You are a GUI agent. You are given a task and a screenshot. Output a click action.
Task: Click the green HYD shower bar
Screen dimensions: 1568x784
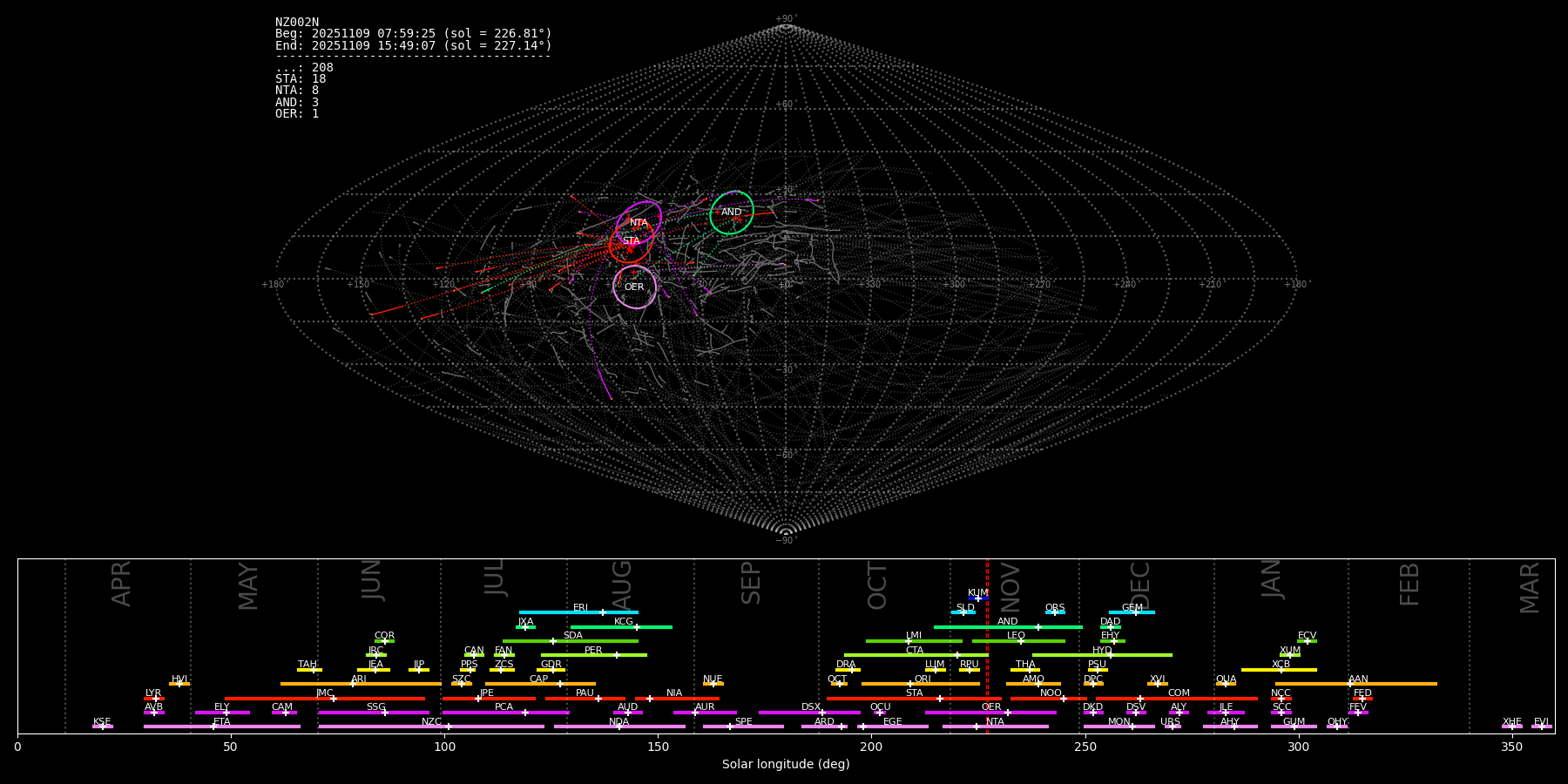(x=1102, y=655)
